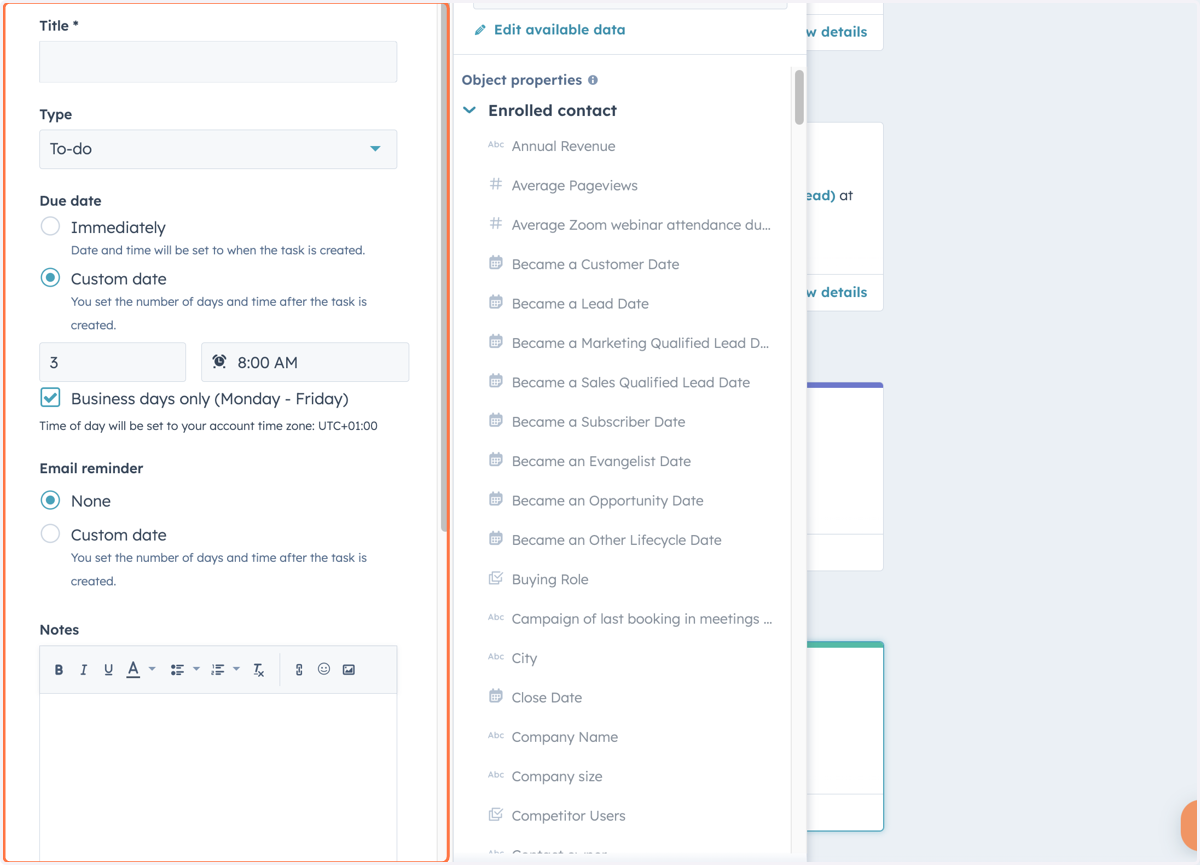Screen dimensions: 1200x865
Task: Pick Became a Marketing Qualified Lead Date
Action: 640,343
